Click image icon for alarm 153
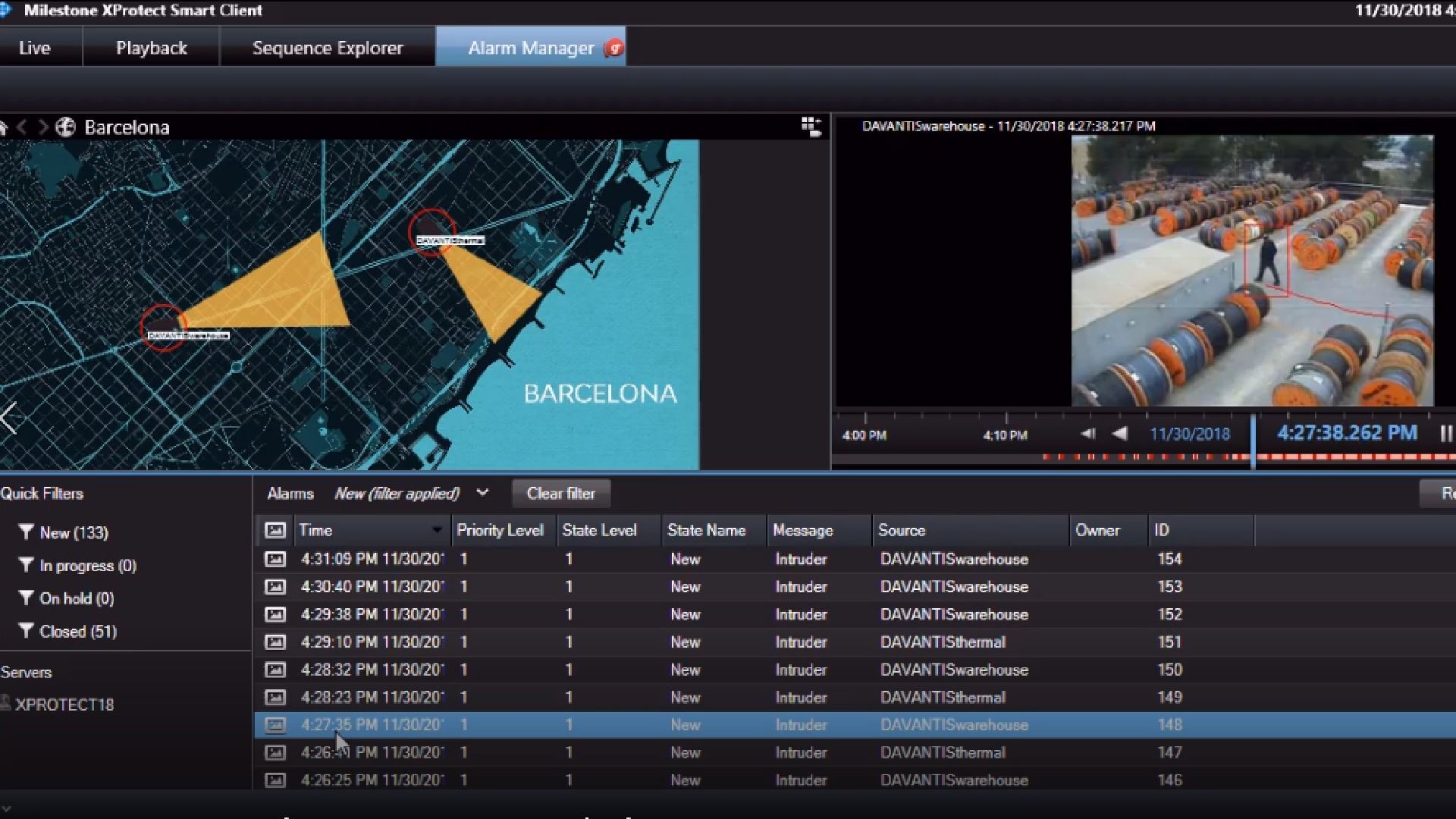The height and width of the screenshot is (819, 1456). coord(275,587)
